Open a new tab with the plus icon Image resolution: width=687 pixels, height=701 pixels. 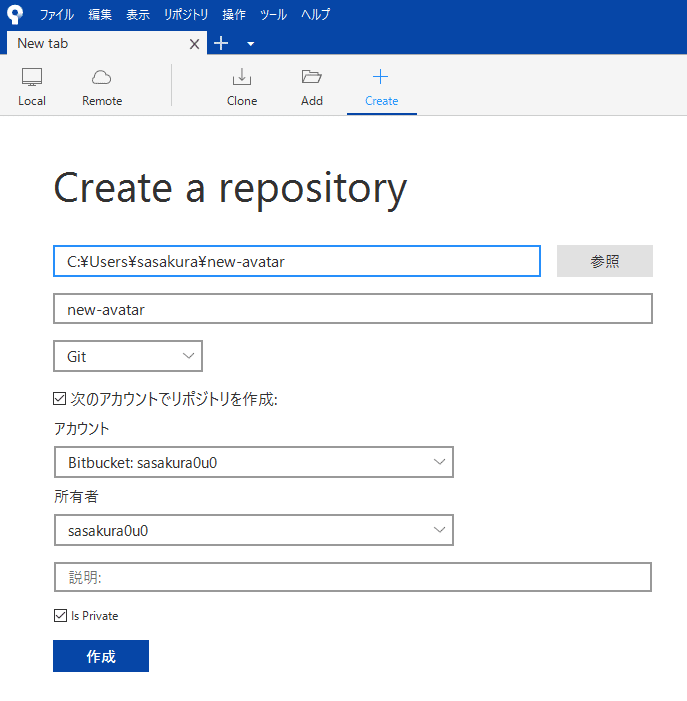click(x=221, y=43)
